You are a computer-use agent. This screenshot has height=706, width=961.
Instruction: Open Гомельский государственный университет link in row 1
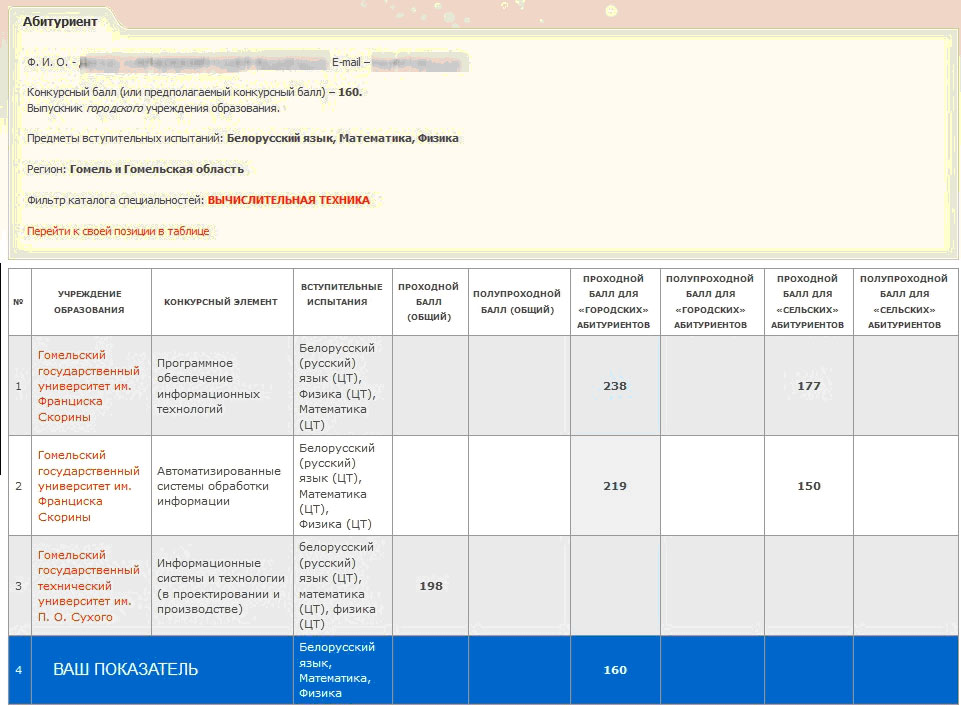pyautogui.click(x=89, y=385)
